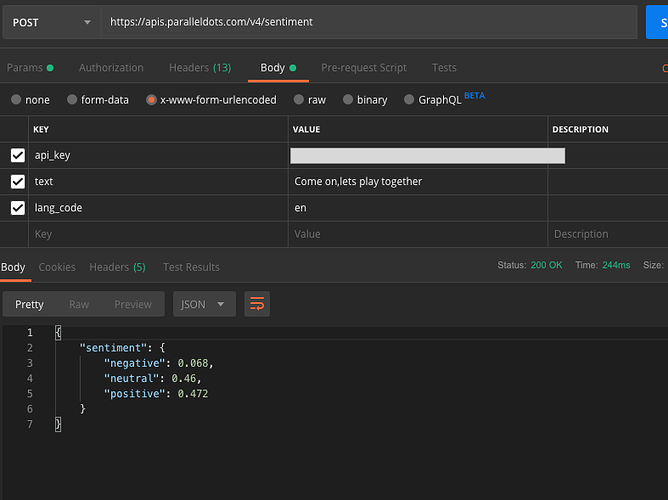Expand the JSON format dropdown
The image size is (668, 500).
pos(204,304)
